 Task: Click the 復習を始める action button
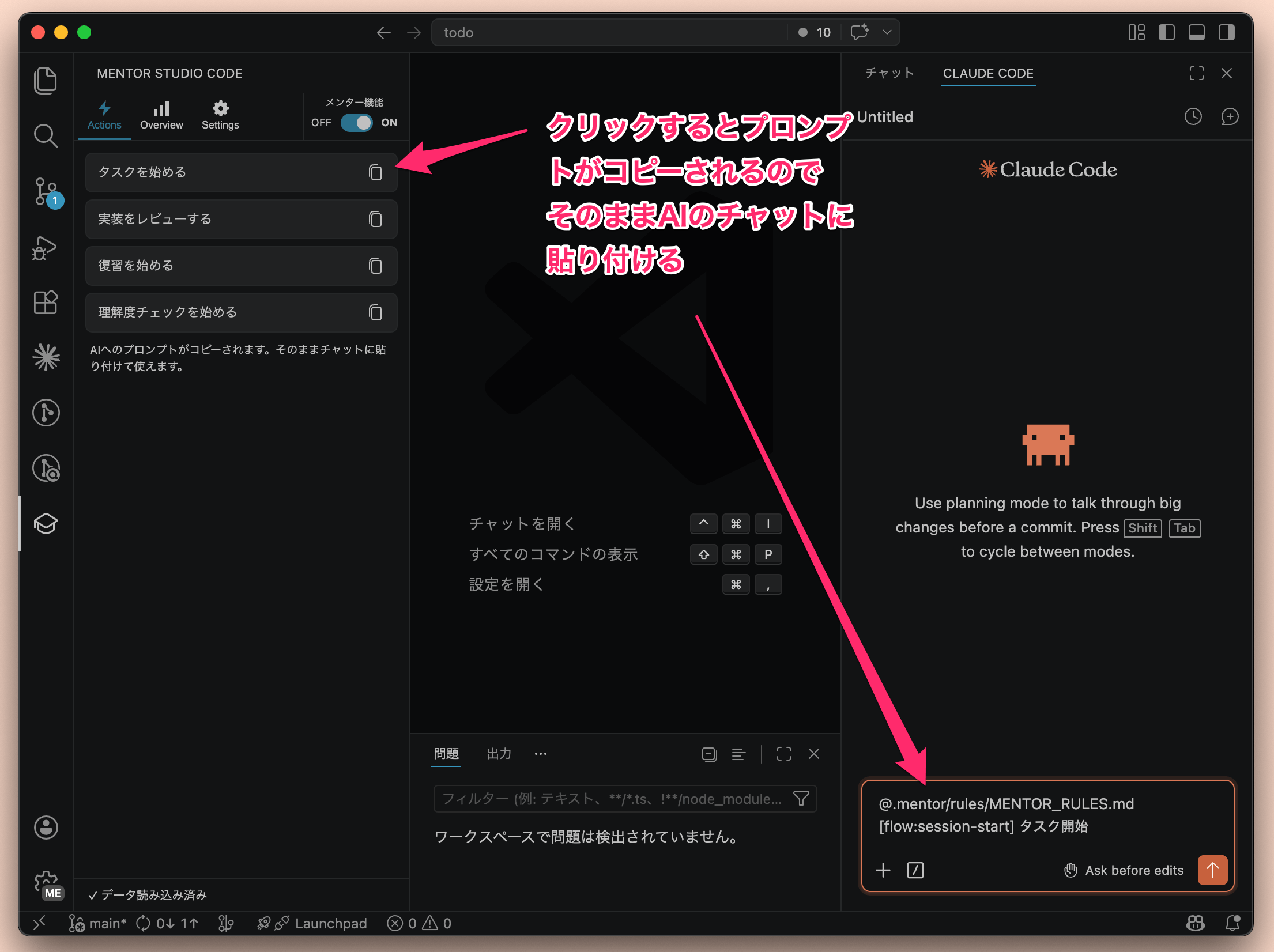pyautogui.click(x=241, y=266)
